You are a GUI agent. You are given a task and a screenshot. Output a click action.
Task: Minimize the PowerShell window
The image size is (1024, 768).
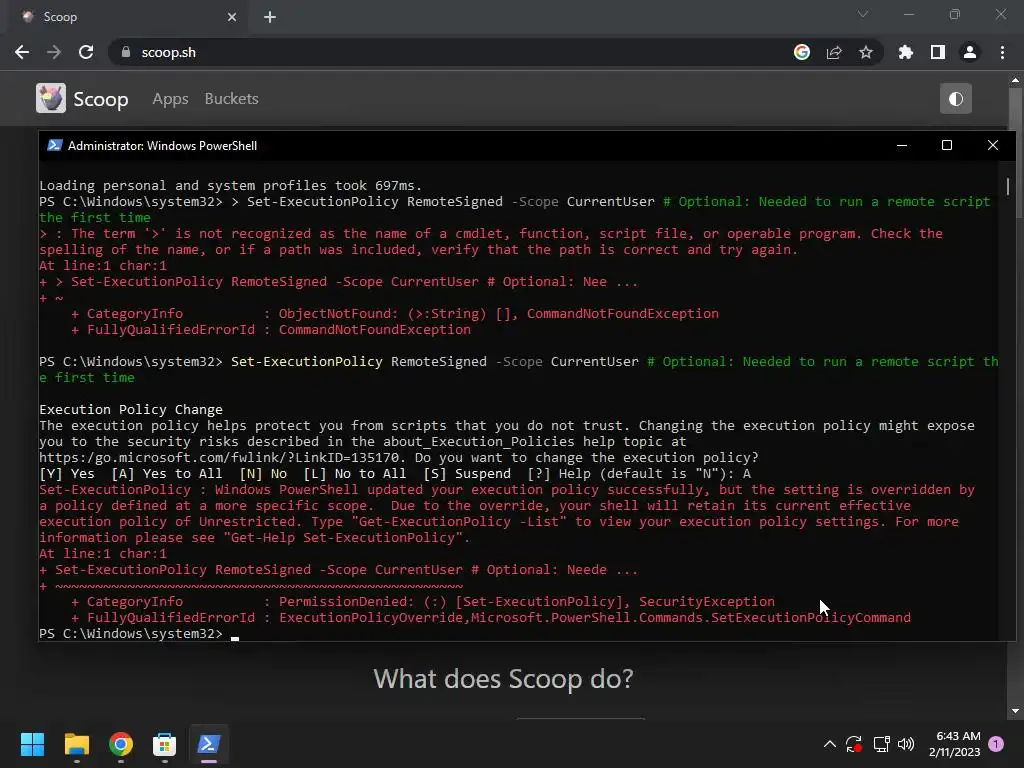pyautogui.click(x=902, y=145)
